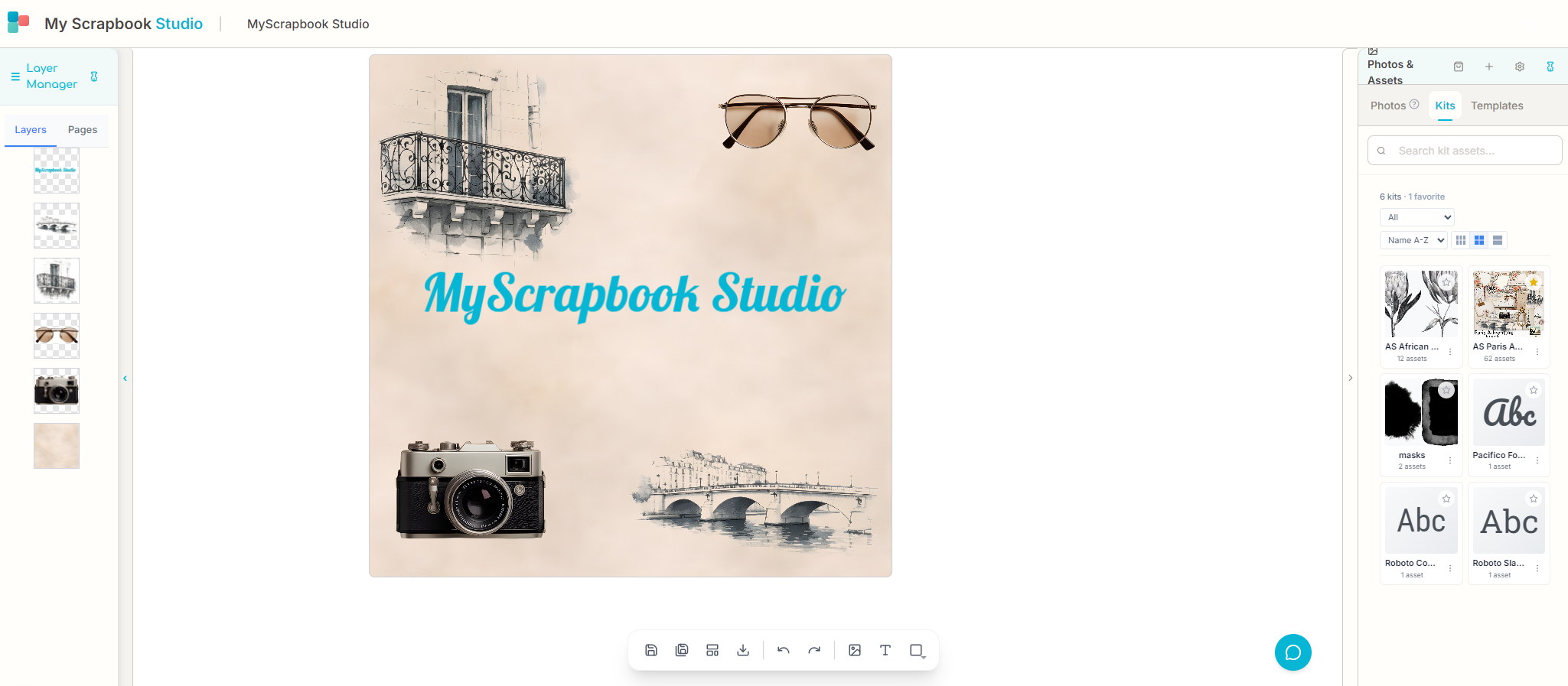Open the Pacifico font kit options menu
Image resolution: width=1568 pixels, height=686 pixels.
point(1537,460)
